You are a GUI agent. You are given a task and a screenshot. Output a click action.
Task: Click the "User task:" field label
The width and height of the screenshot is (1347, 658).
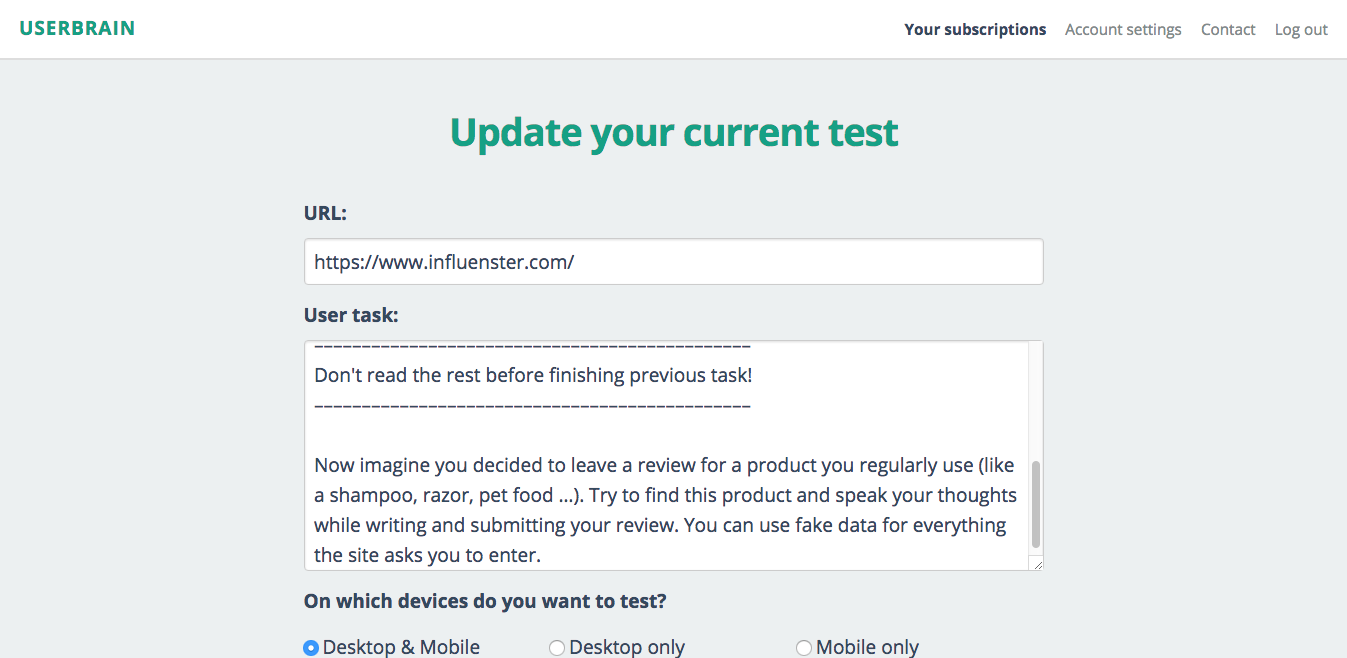[x=351, y=316]
